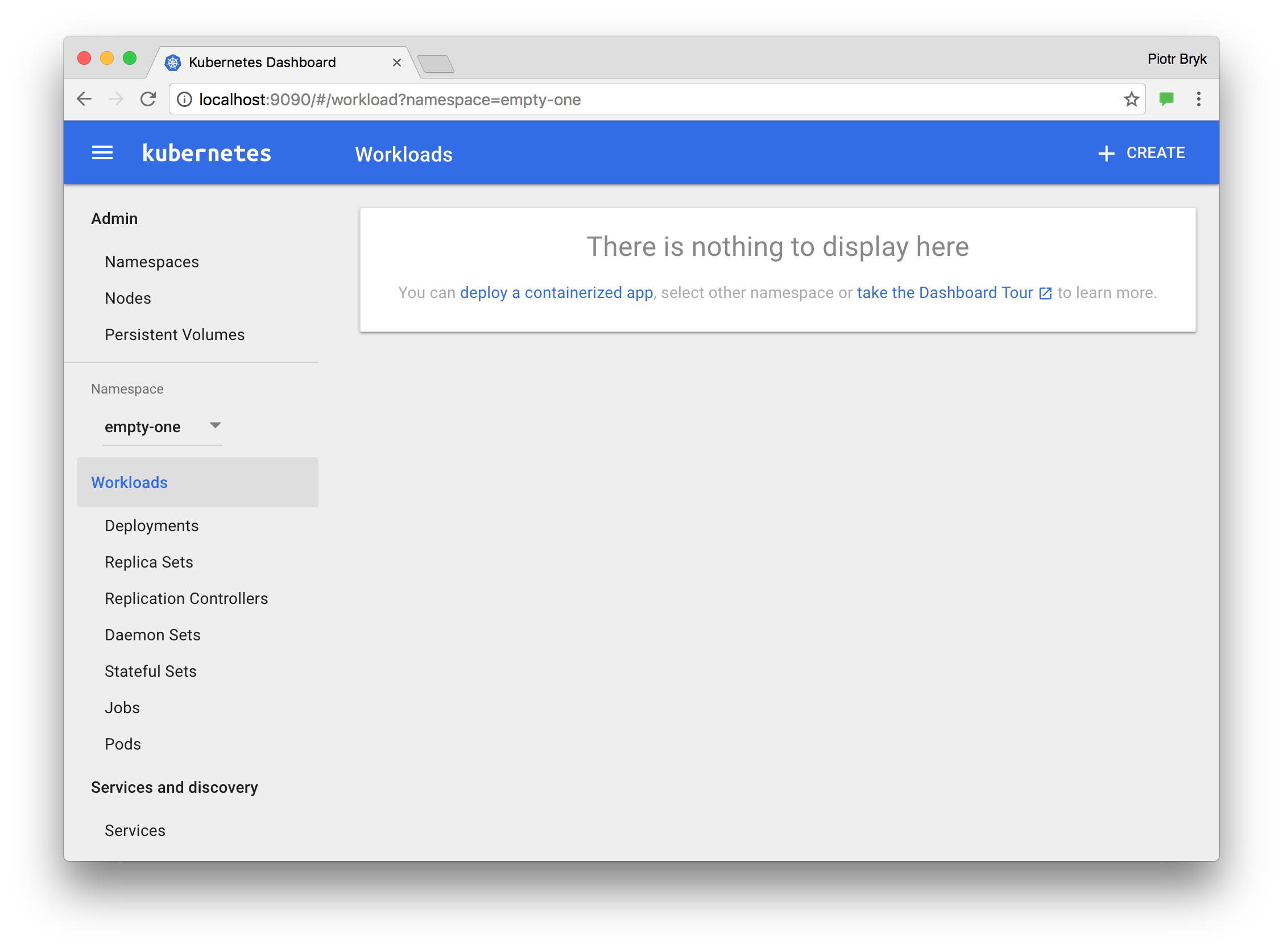
Task: Click the Nodes admin item
Action: click(x=128, y=298)
